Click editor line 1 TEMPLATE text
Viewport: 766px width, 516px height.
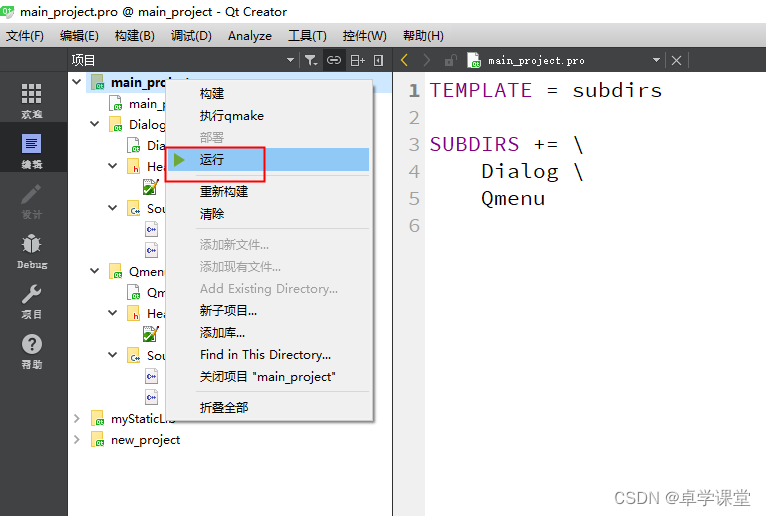[481, 90]
